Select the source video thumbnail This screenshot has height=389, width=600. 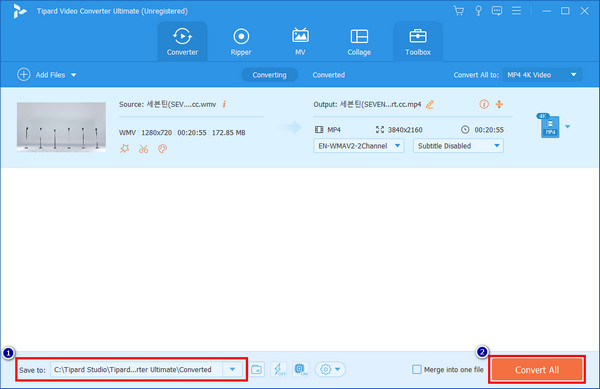tap(61, 127)
